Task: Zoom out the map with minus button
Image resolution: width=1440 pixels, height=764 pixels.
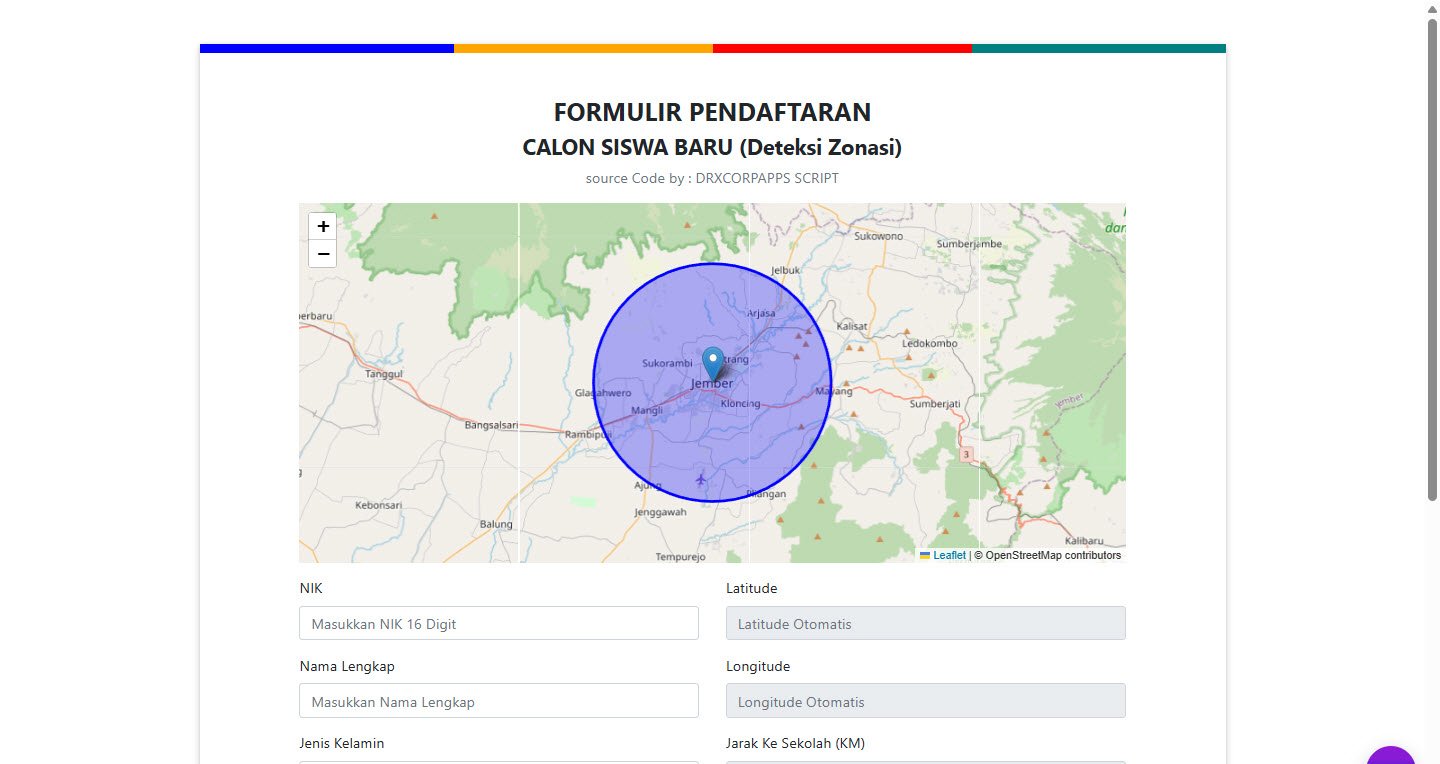Action: 323,254
